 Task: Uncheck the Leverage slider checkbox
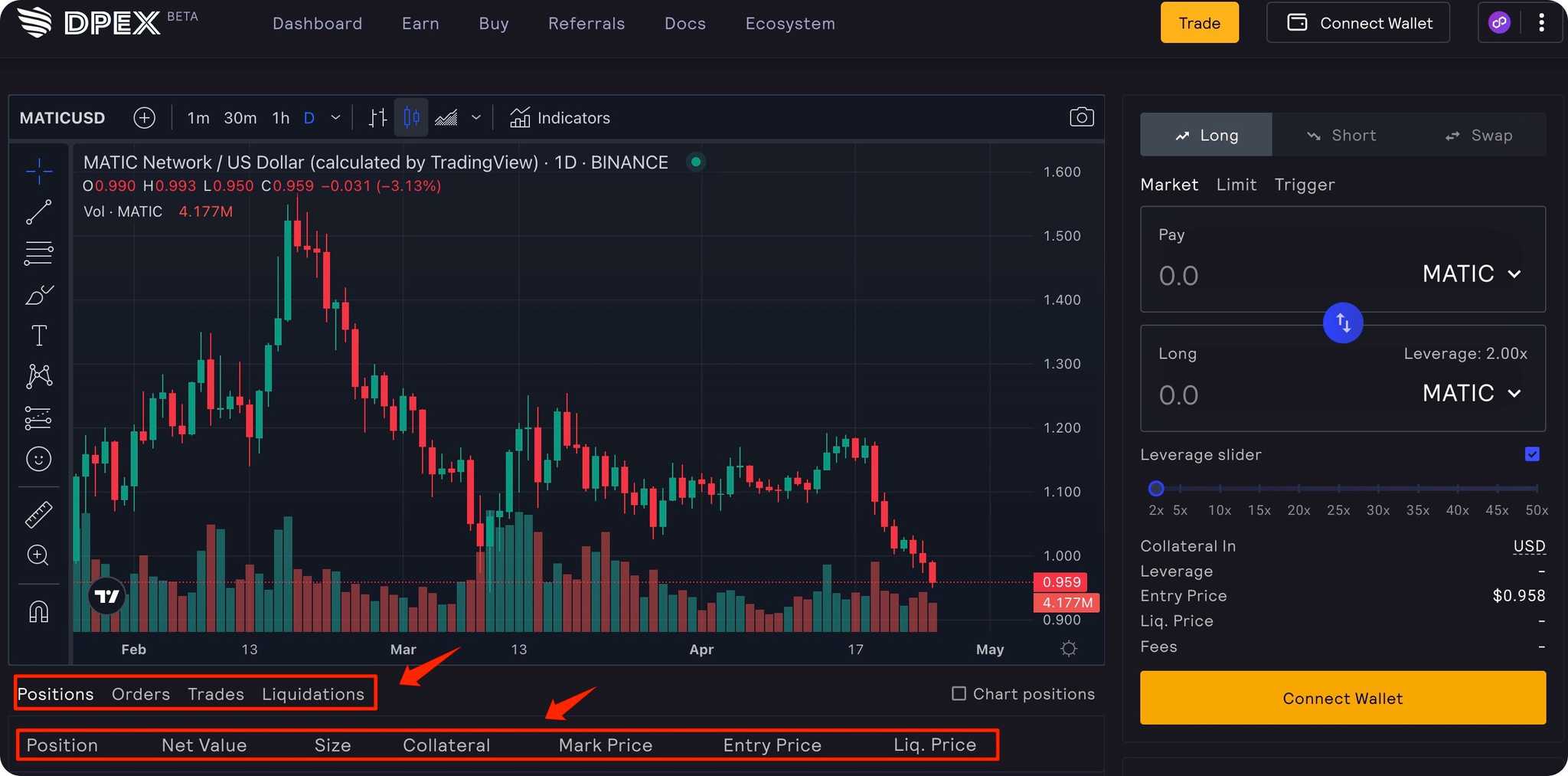[x=1531, y=454]
